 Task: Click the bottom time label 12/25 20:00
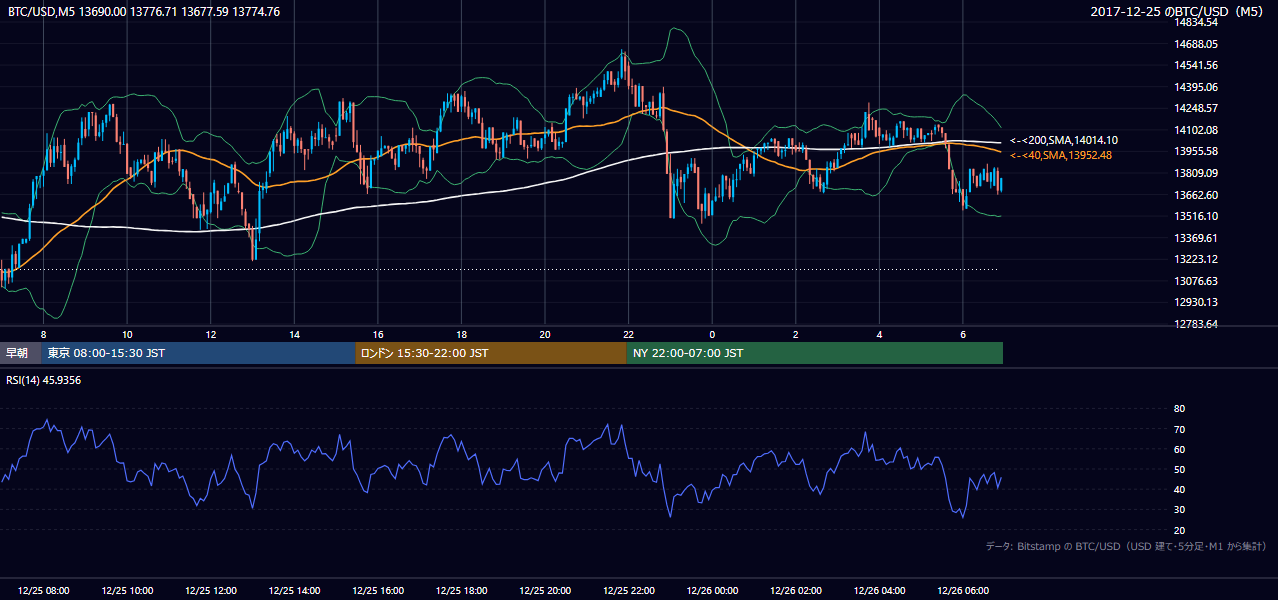pyautogui.click(x=544, y=591)
